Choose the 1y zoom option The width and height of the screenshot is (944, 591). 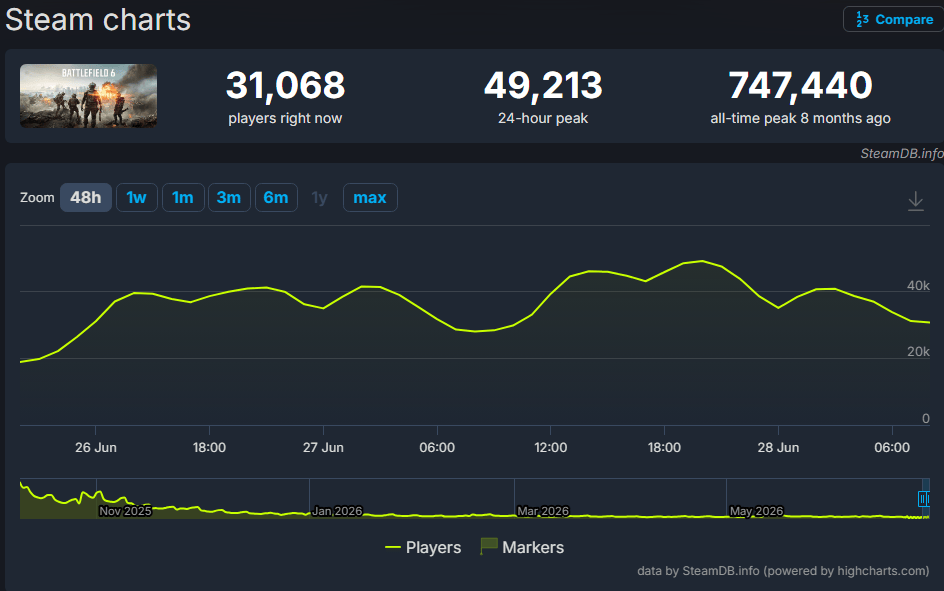click(320, 197)
